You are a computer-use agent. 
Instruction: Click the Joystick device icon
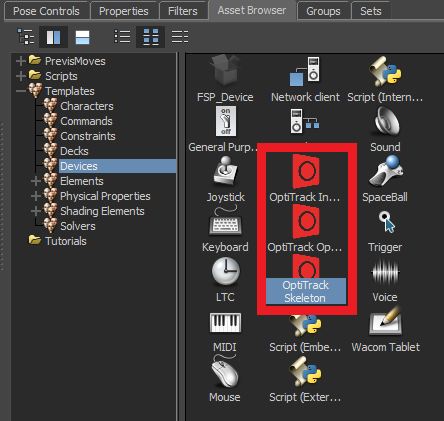226,172
